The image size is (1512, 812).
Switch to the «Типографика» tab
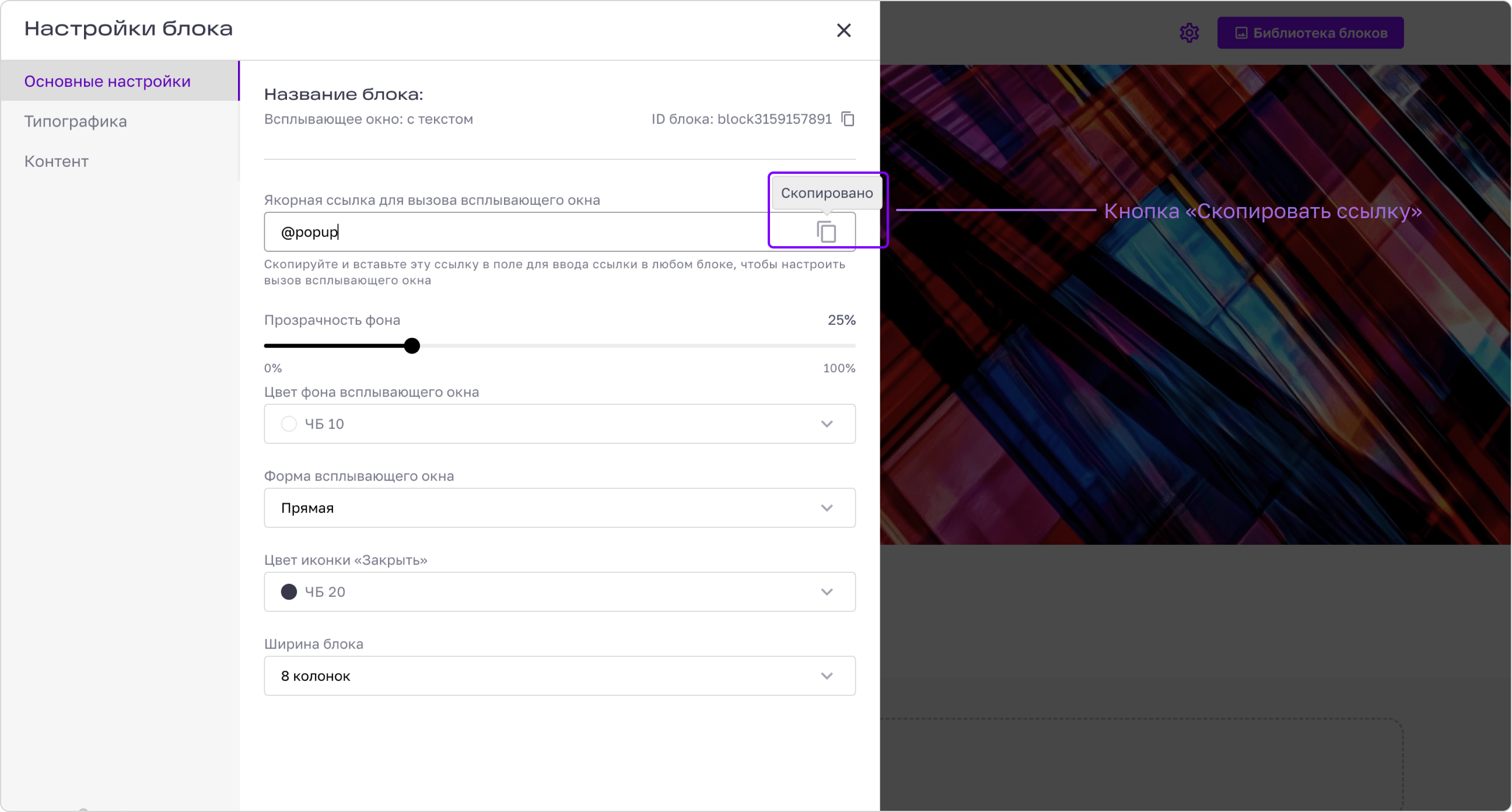click(120, 121)
